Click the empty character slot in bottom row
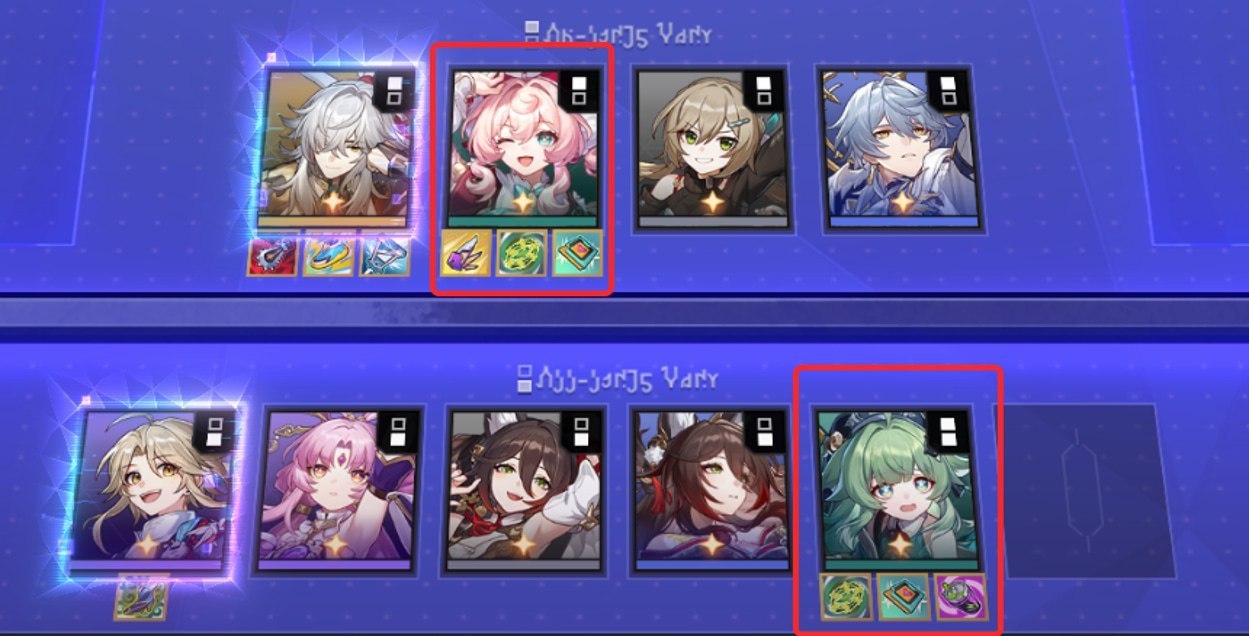 click(1083, 489)
